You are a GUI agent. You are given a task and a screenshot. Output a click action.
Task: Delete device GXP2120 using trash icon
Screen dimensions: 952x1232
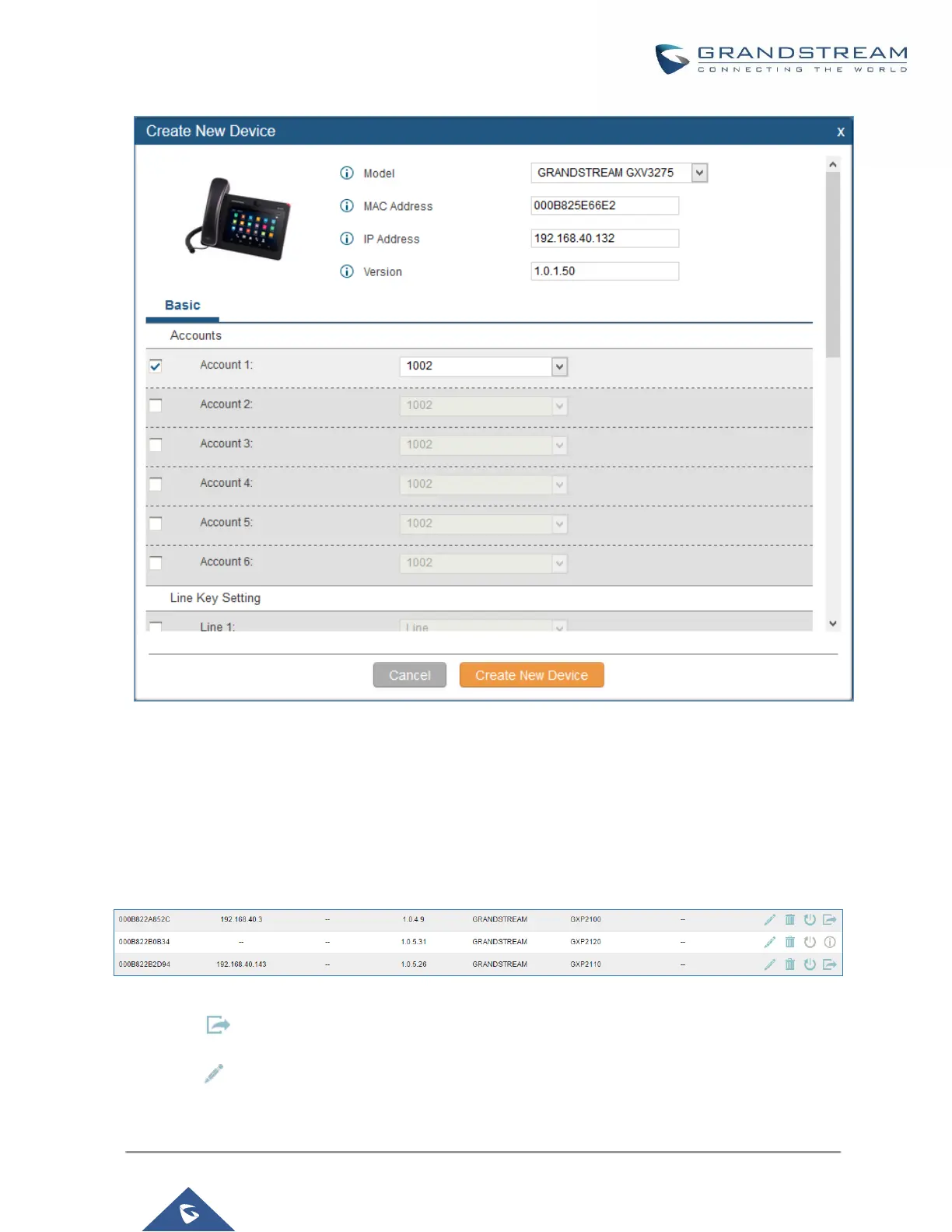tap(790, 942)
